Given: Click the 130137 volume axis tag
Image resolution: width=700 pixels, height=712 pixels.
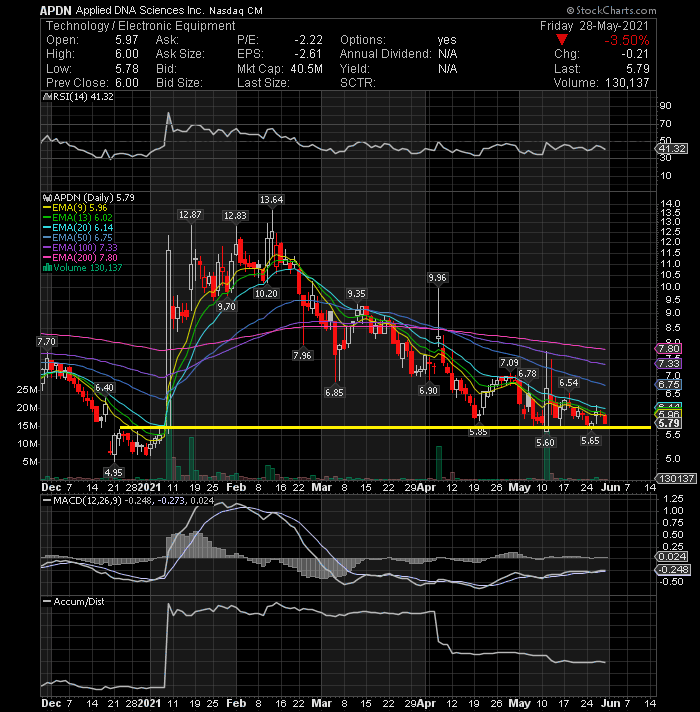Looking at the screenshot, I should pyautogui.click(x=675, y=479).
